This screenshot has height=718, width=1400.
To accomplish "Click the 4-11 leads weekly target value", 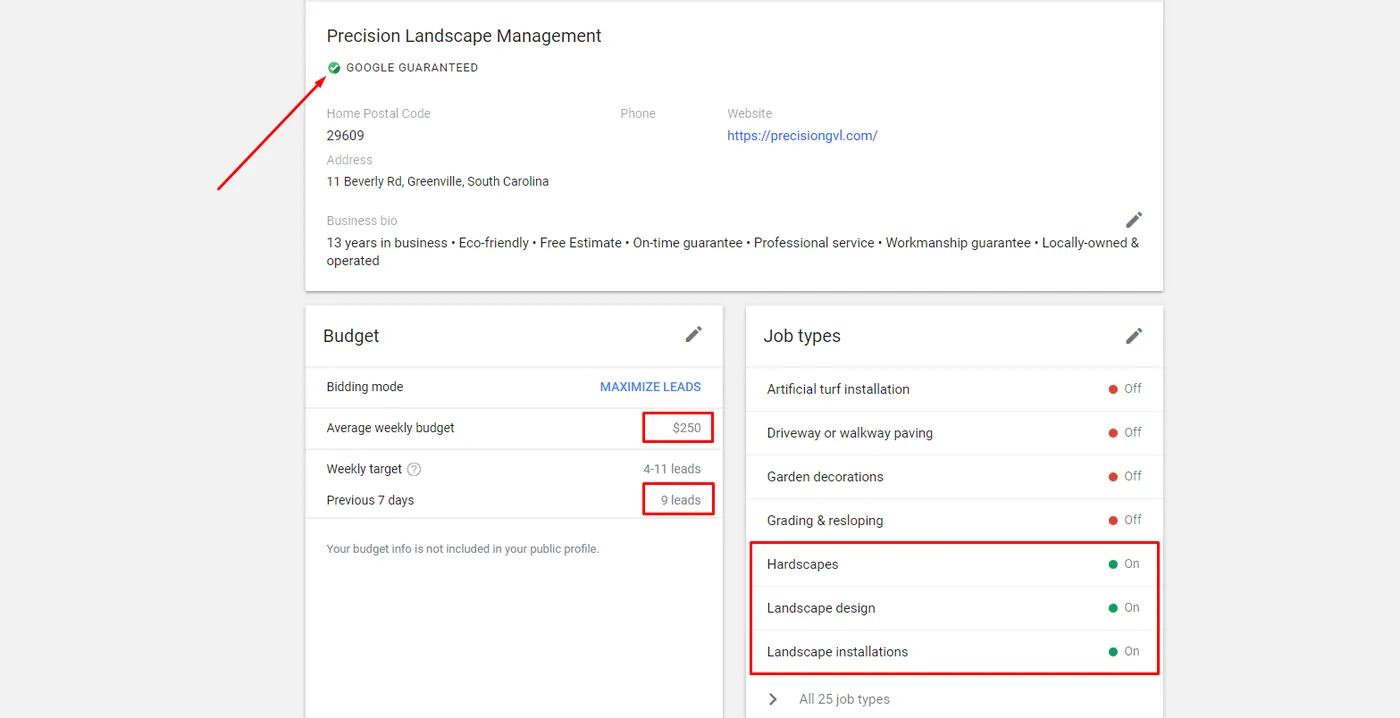I will point(672,469).
